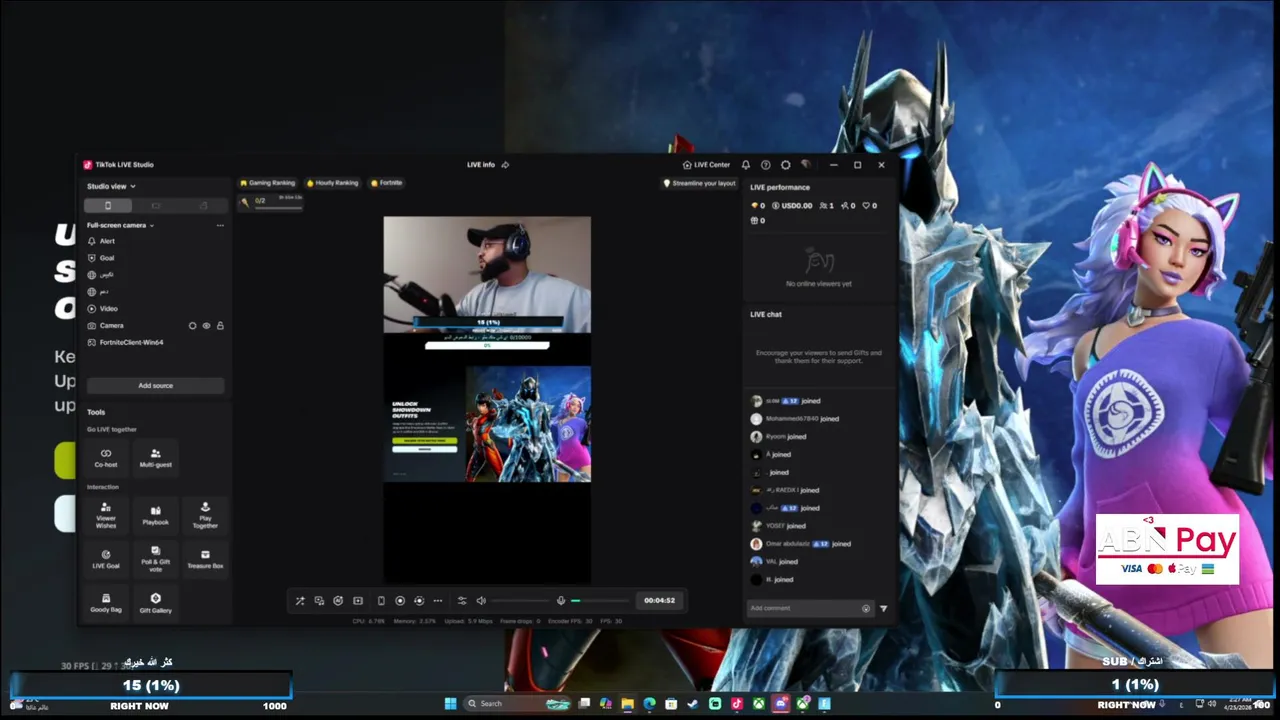This screenshot has width=1280, height=720.
Task: Click Mohammed67840 joined chat entry
Action: click(795, 419)
